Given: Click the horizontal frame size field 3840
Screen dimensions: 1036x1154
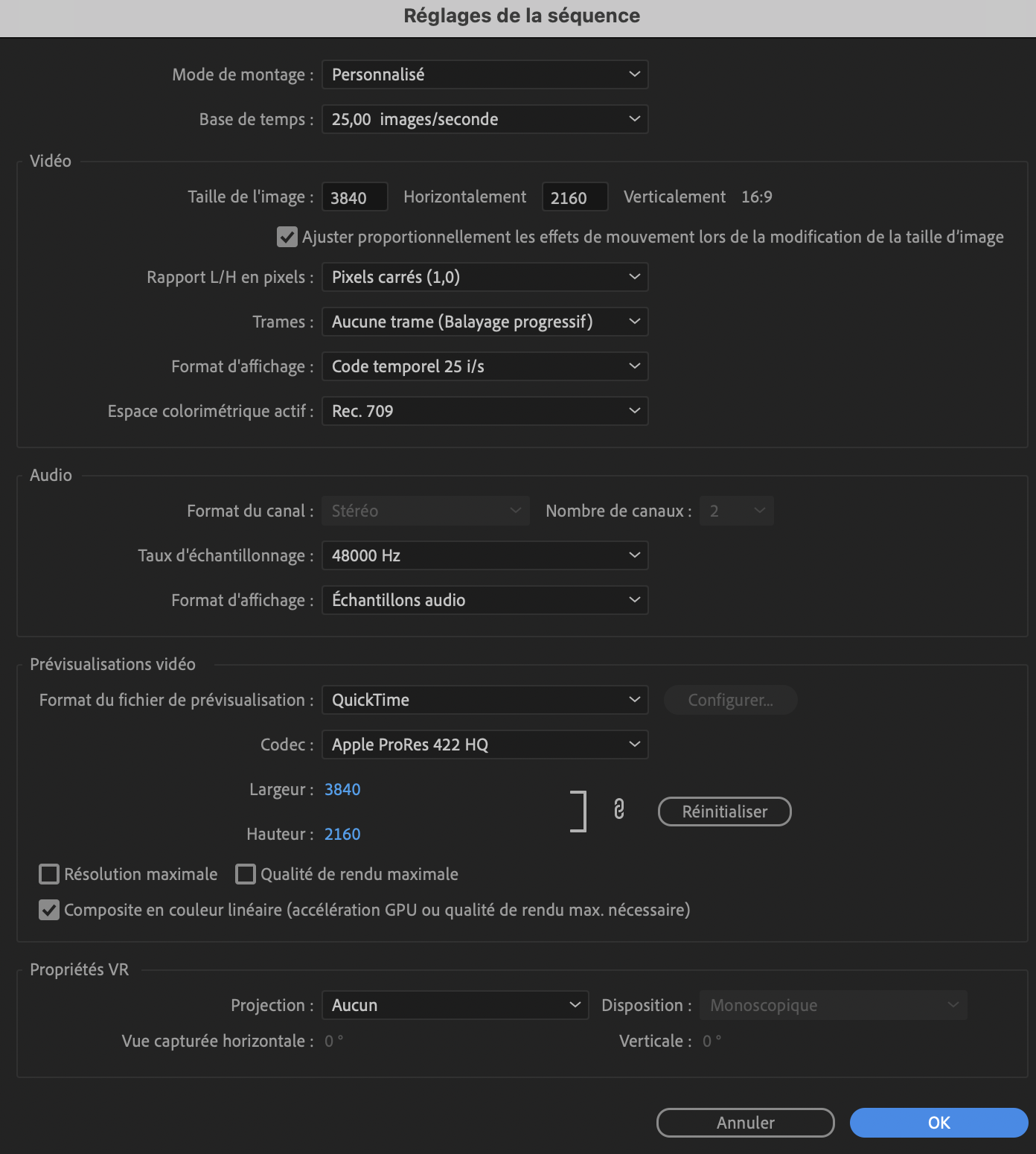Looking at the screenshot, I should (355, 197).
